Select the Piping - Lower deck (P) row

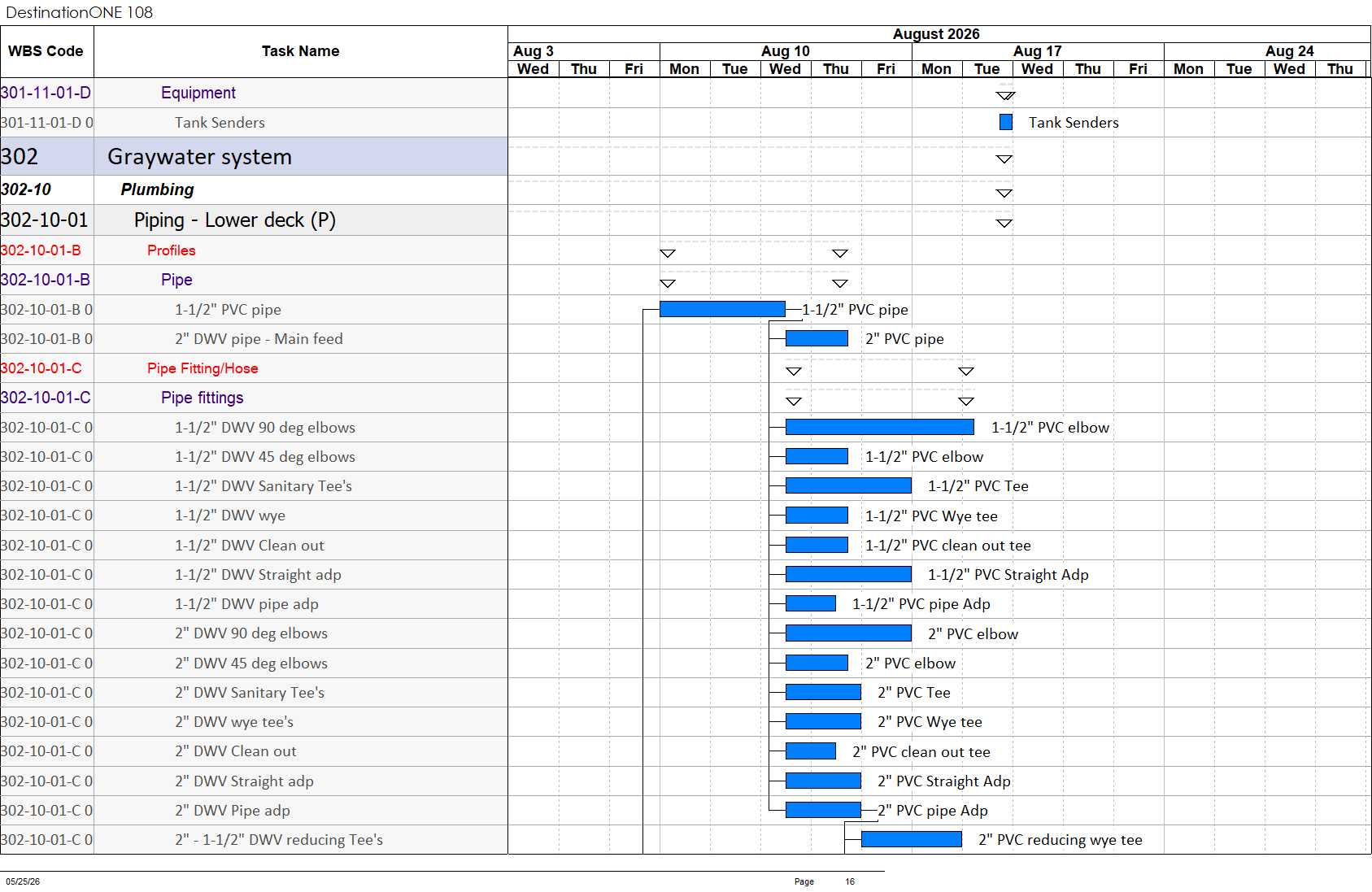pyautogui.click(x=254, y=220)
